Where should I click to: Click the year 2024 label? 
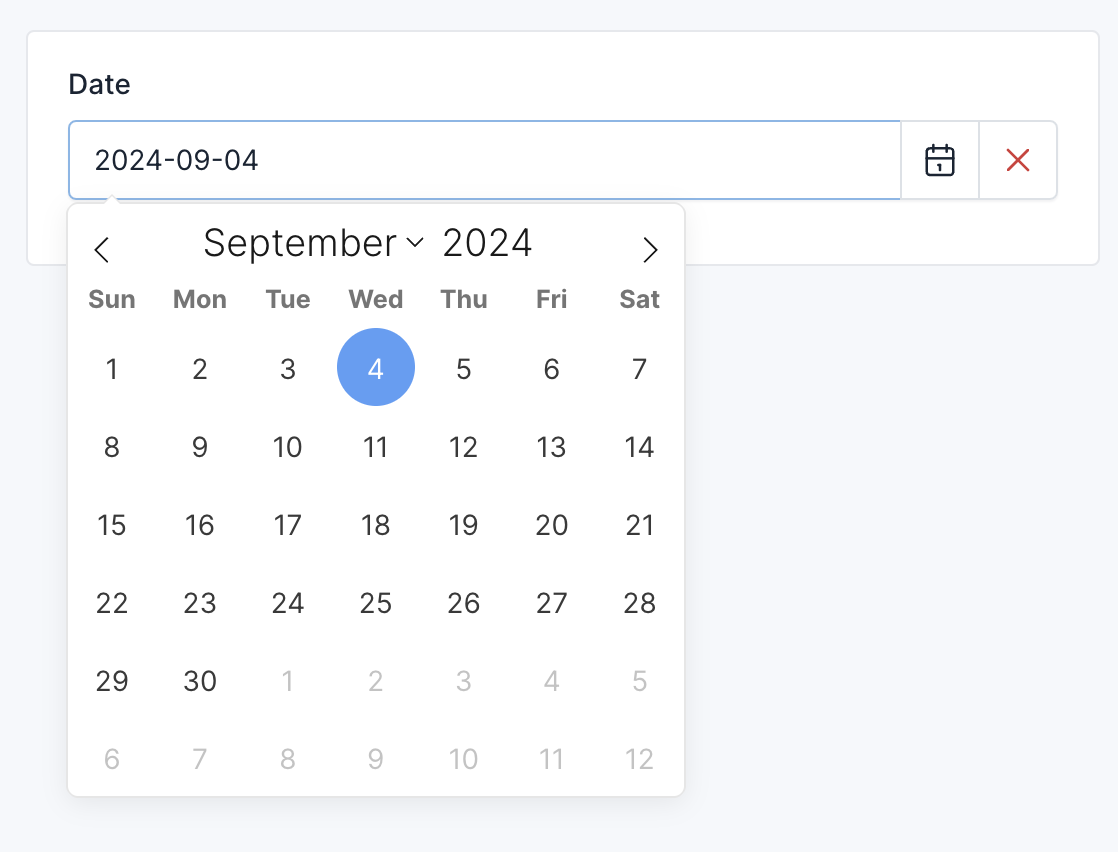pyautogui.click(x=487, y=242)
